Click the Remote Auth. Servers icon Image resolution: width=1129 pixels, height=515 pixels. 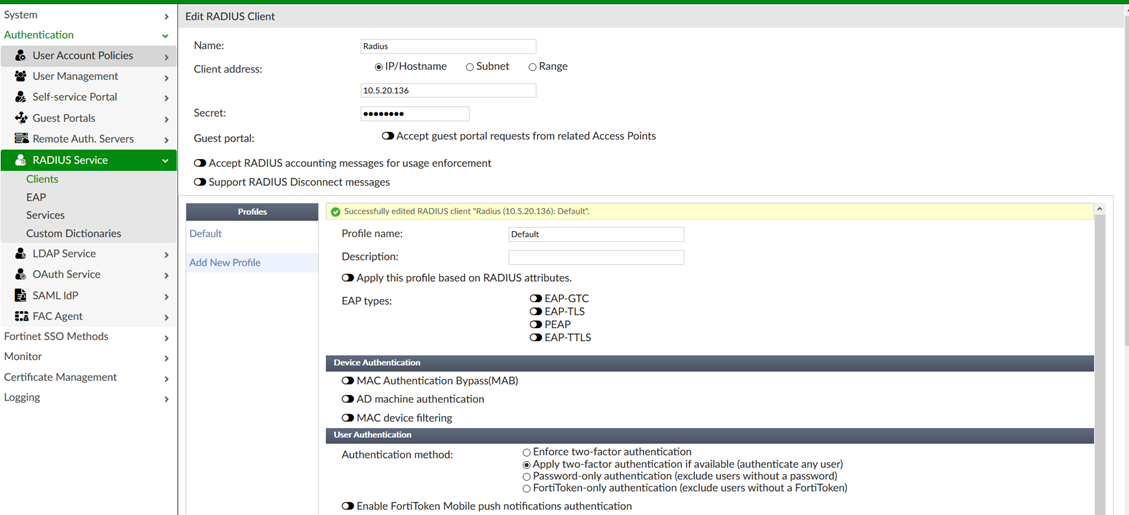[x=21, y=139]
